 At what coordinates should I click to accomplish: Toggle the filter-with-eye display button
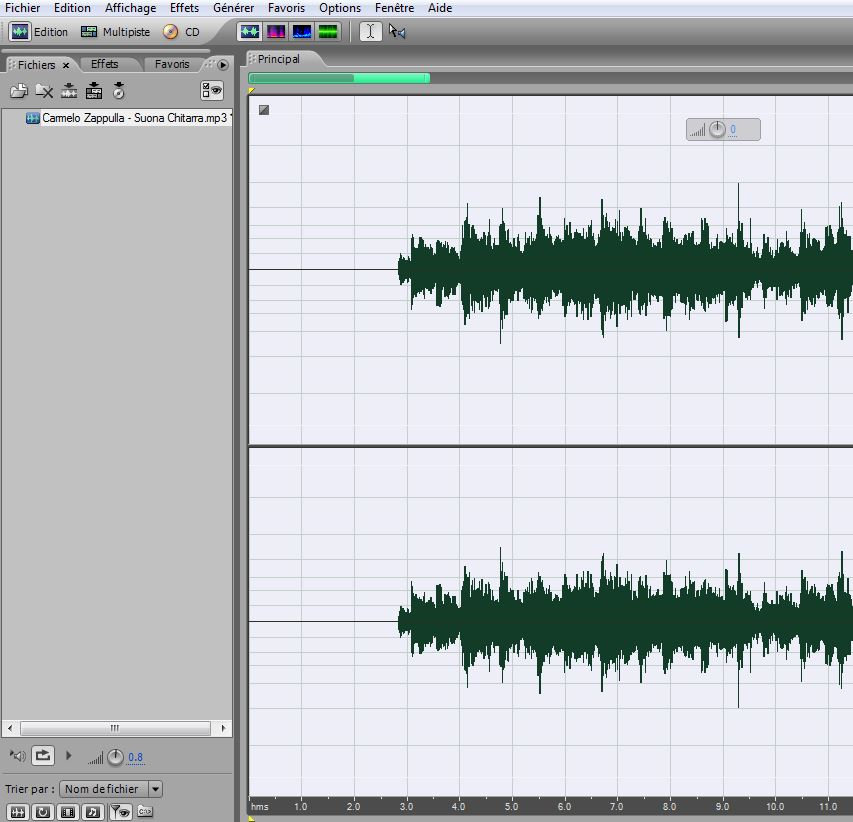pyautogui.click(x=121, y=812)
